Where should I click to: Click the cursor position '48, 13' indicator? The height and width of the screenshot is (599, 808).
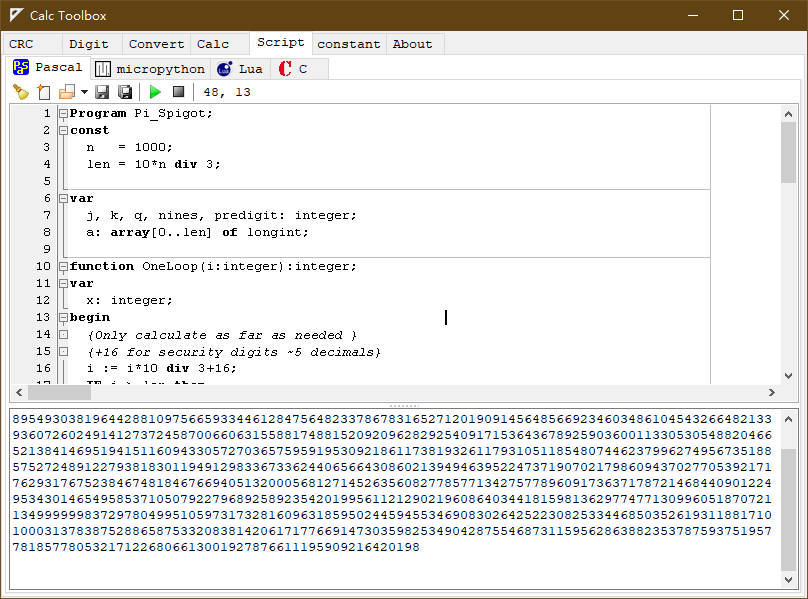pos(227,92)
